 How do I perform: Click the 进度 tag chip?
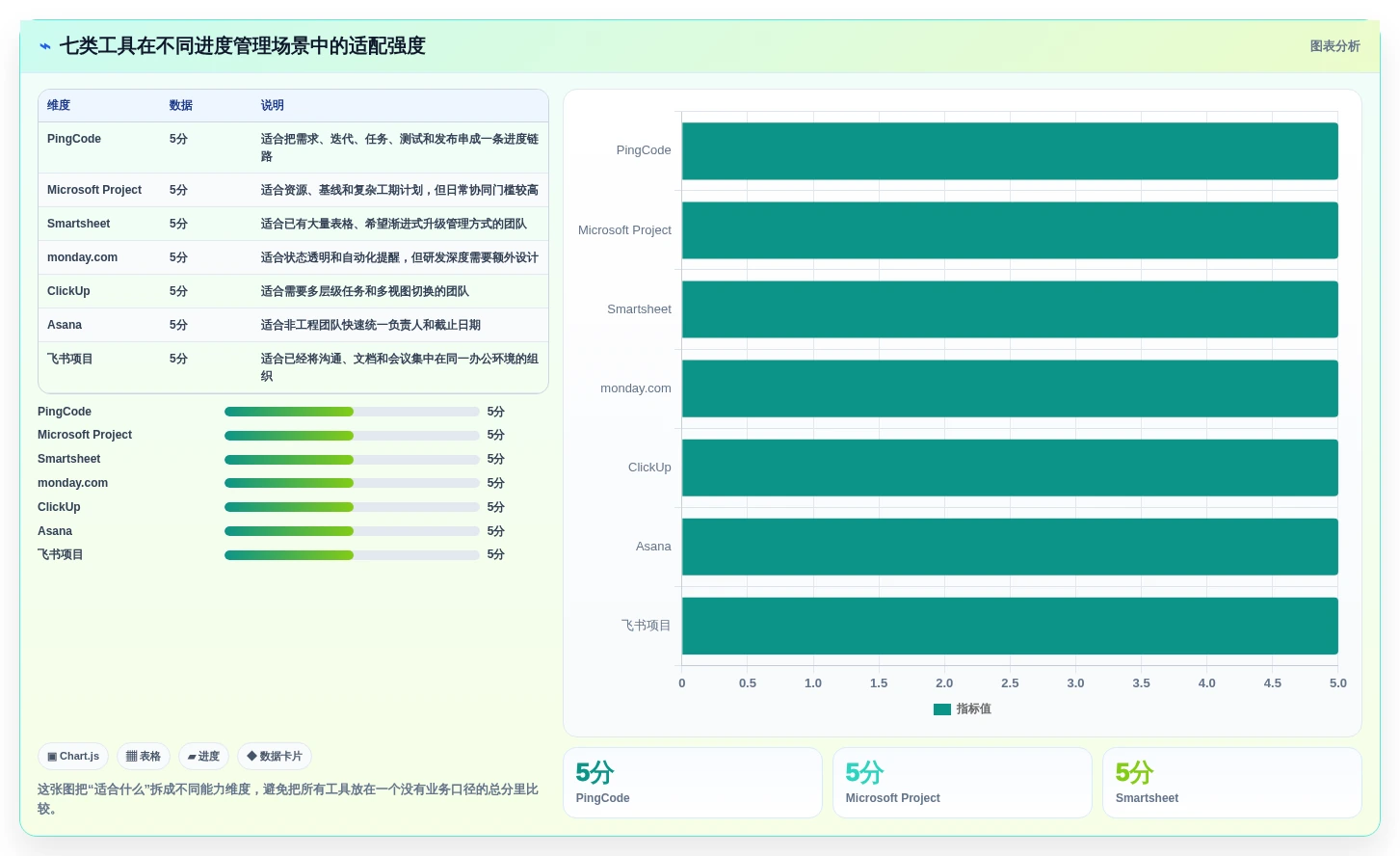click(203, 757)
